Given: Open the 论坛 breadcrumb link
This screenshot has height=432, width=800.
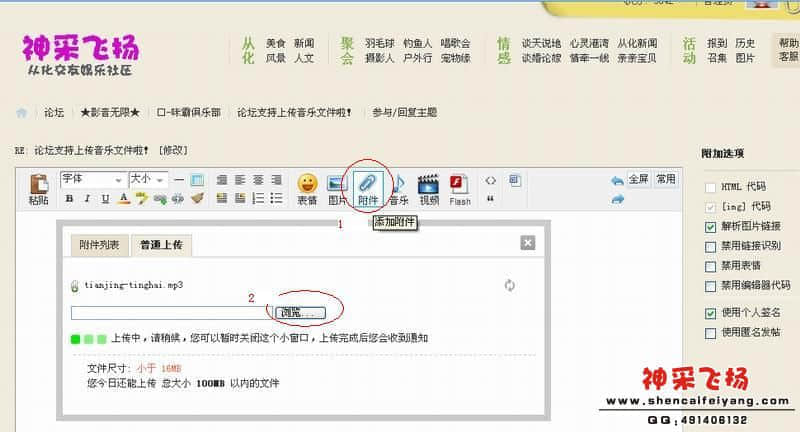Looking at the screenshot, I should point(54,113).
